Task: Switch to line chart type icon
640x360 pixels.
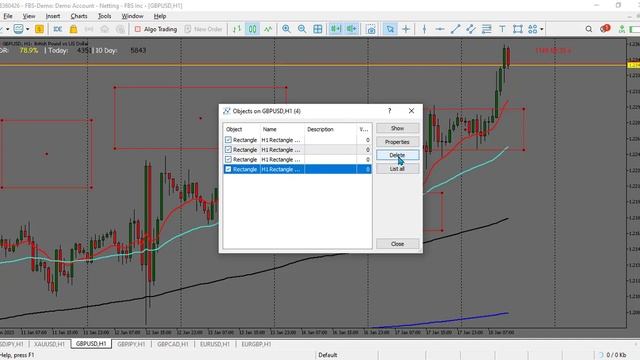Action: (268, 29)
